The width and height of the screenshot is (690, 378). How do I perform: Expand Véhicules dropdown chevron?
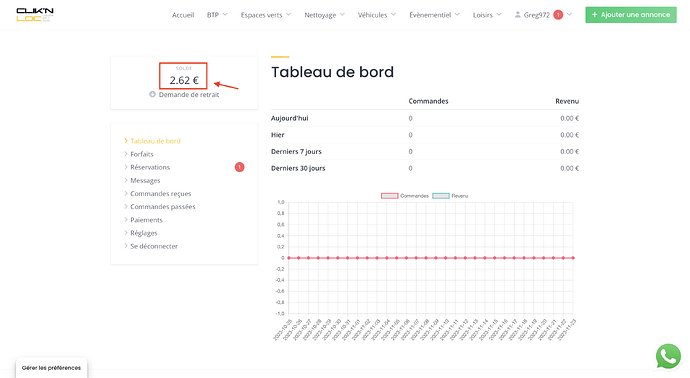pyautogui.click(x=393, y=15)
